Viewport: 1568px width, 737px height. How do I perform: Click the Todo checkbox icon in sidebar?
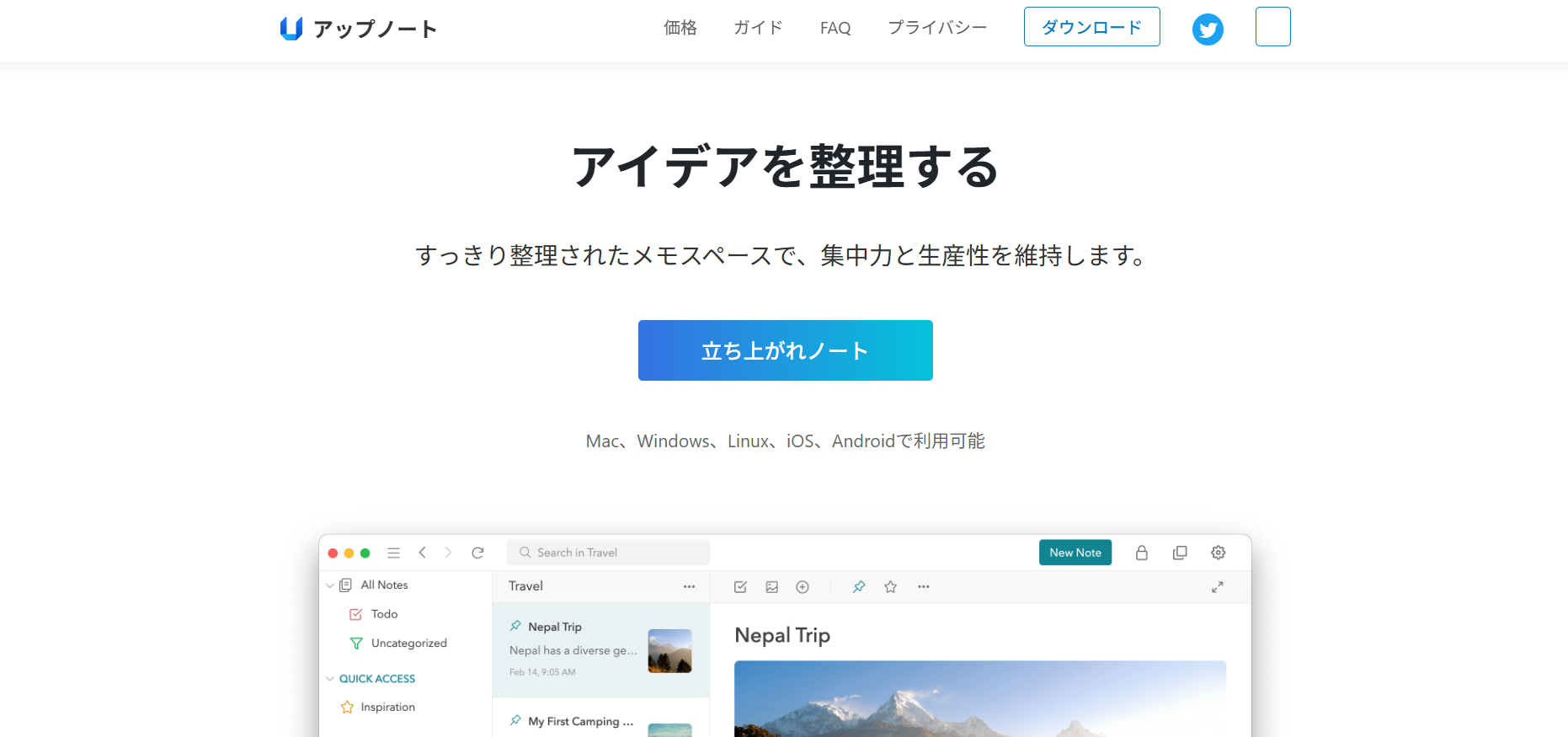(355, 614)
